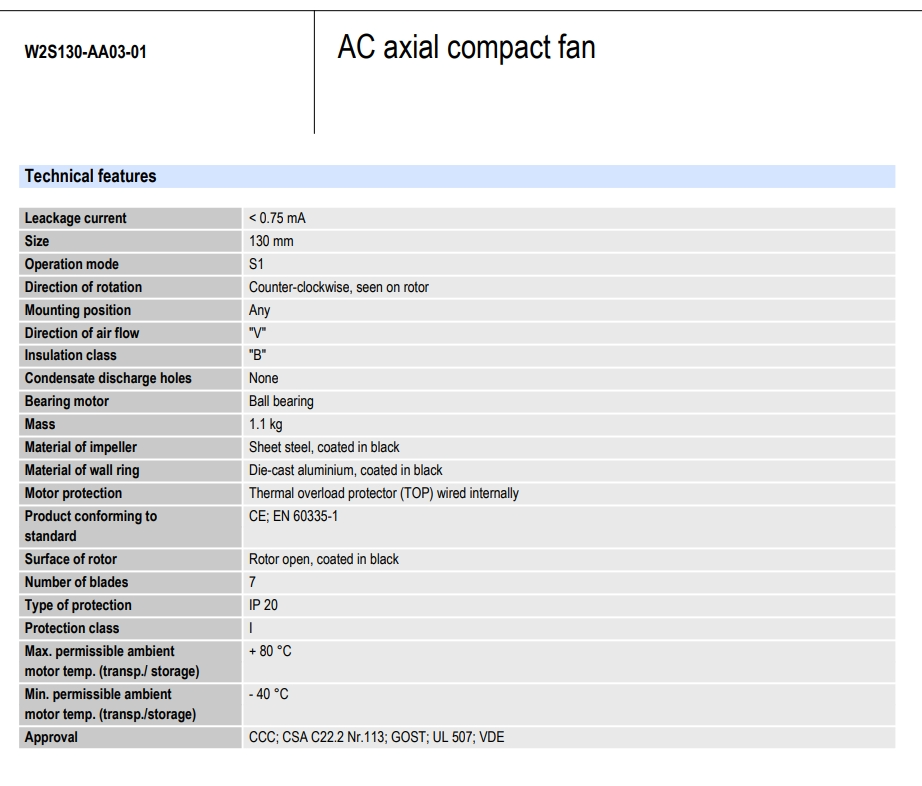Select Sheet steel, coated in black text

tap(324, 447)
